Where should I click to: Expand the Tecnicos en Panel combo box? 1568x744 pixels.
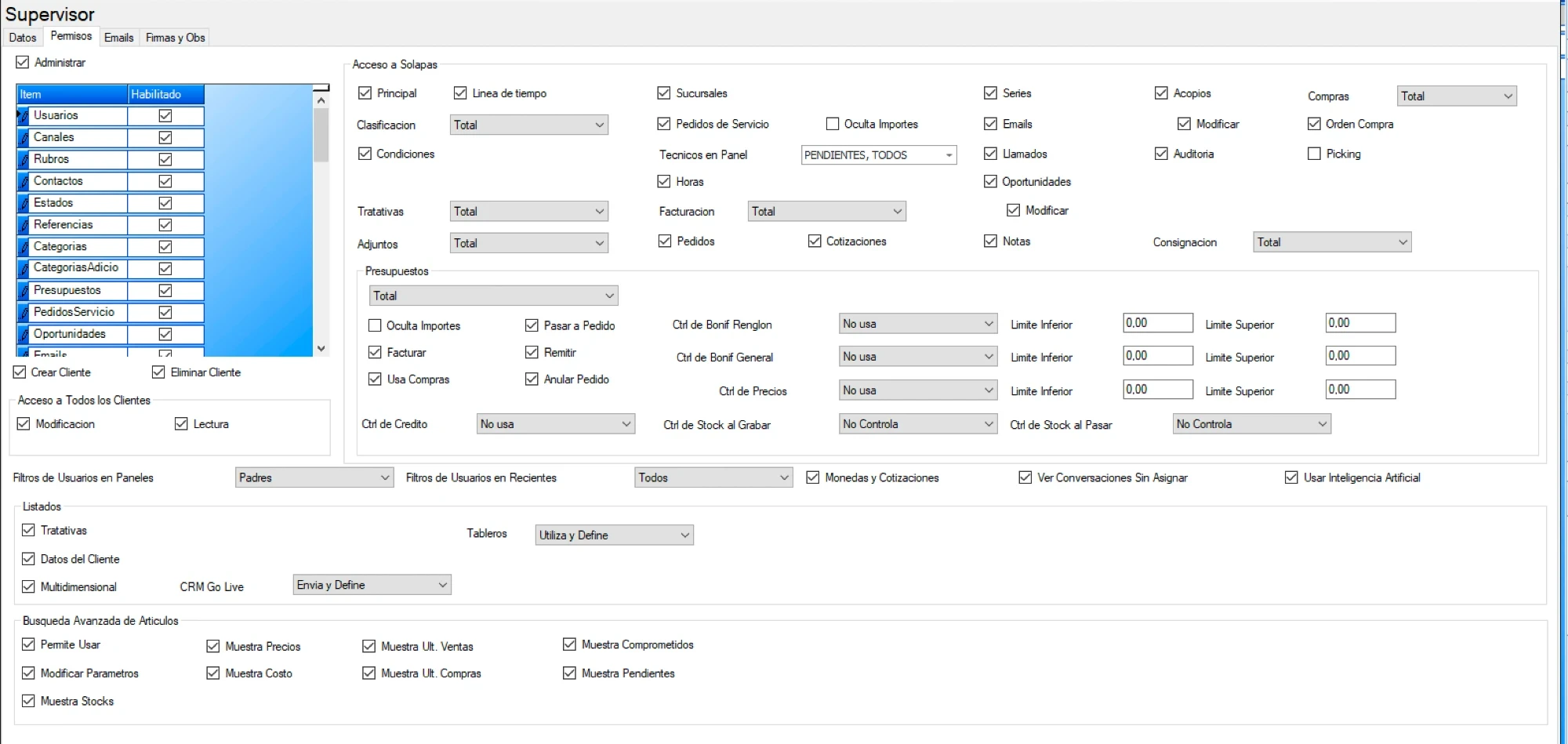click(879, 155)
